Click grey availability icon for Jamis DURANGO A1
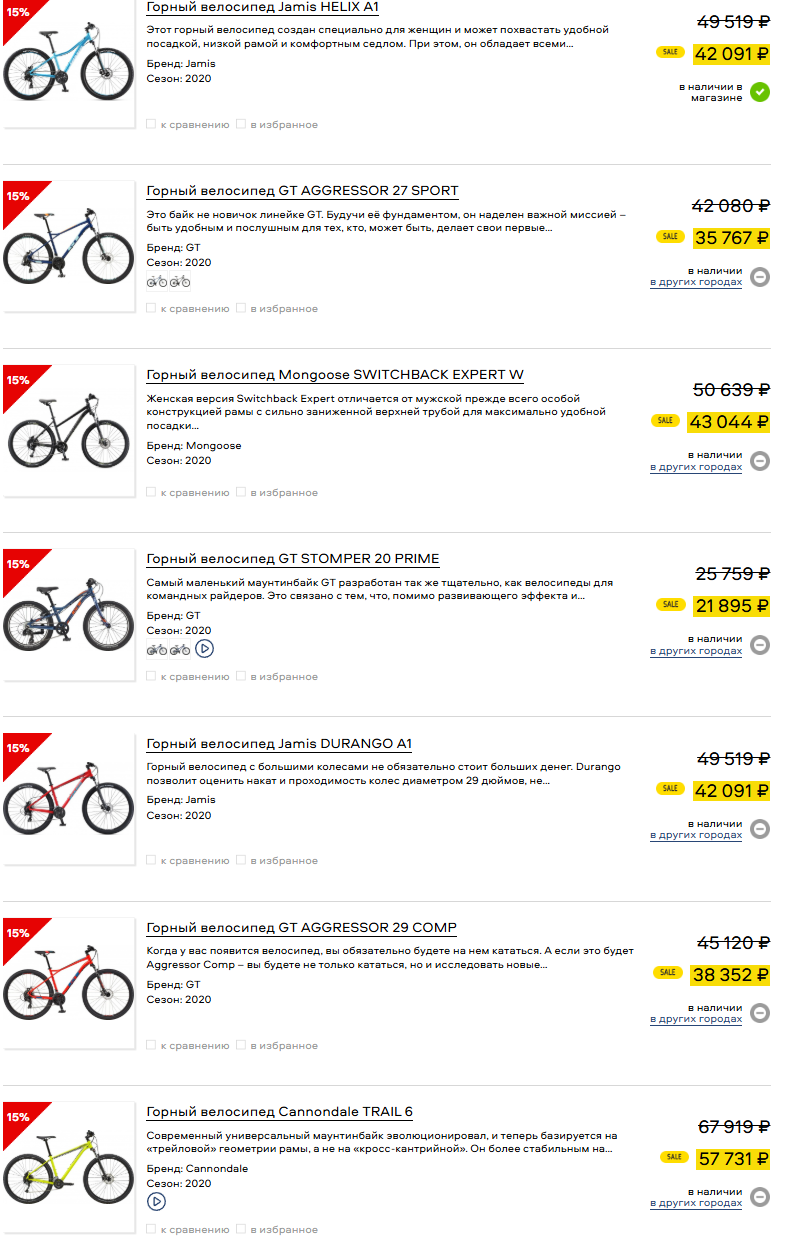The height and width of the screenshot is (1255, 792). [x=760, y=829]
